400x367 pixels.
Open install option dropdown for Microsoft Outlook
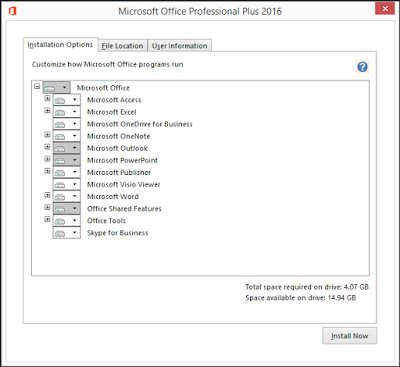click(67, 148)
